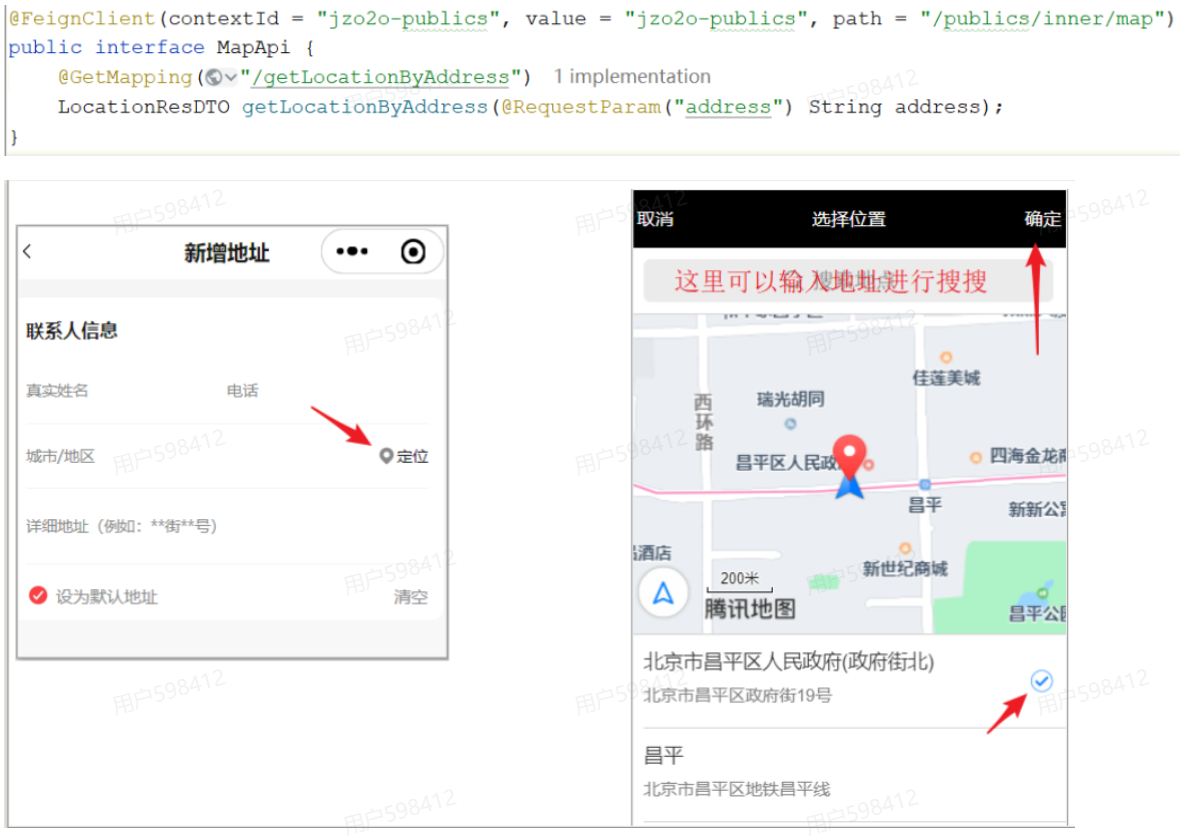This screenshot has height=839, width=1196.
Task: Focus the 电话 input field
Action: (243, 391)
